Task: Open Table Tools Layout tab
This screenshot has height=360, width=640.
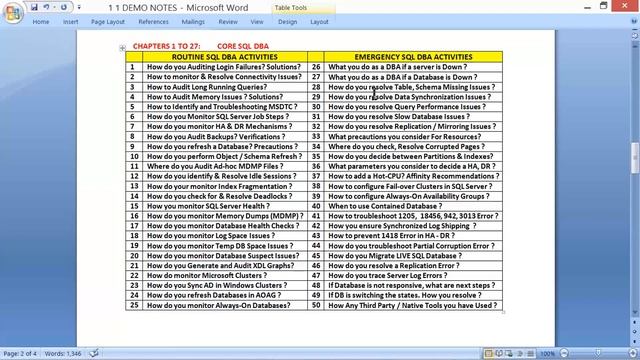Action: click(x=319, y=22)
